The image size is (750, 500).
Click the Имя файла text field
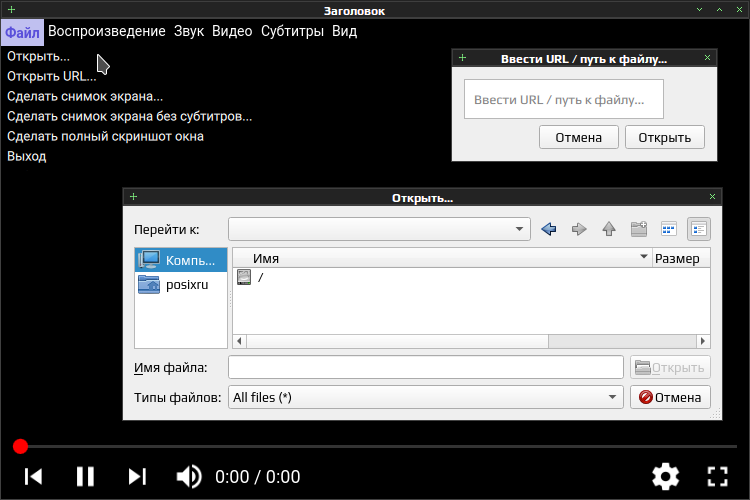426,367
